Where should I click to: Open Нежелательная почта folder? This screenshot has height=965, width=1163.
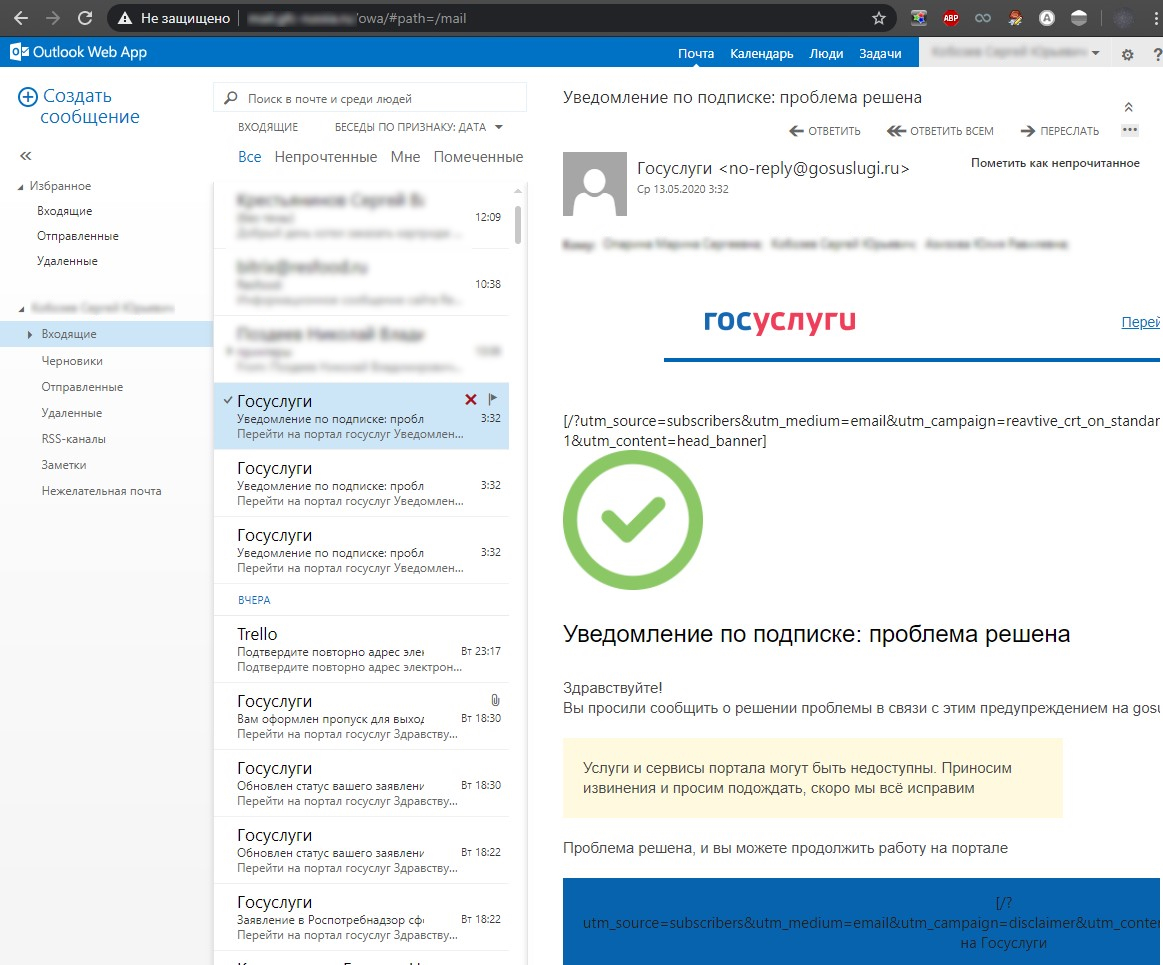[x=102, y=491]
